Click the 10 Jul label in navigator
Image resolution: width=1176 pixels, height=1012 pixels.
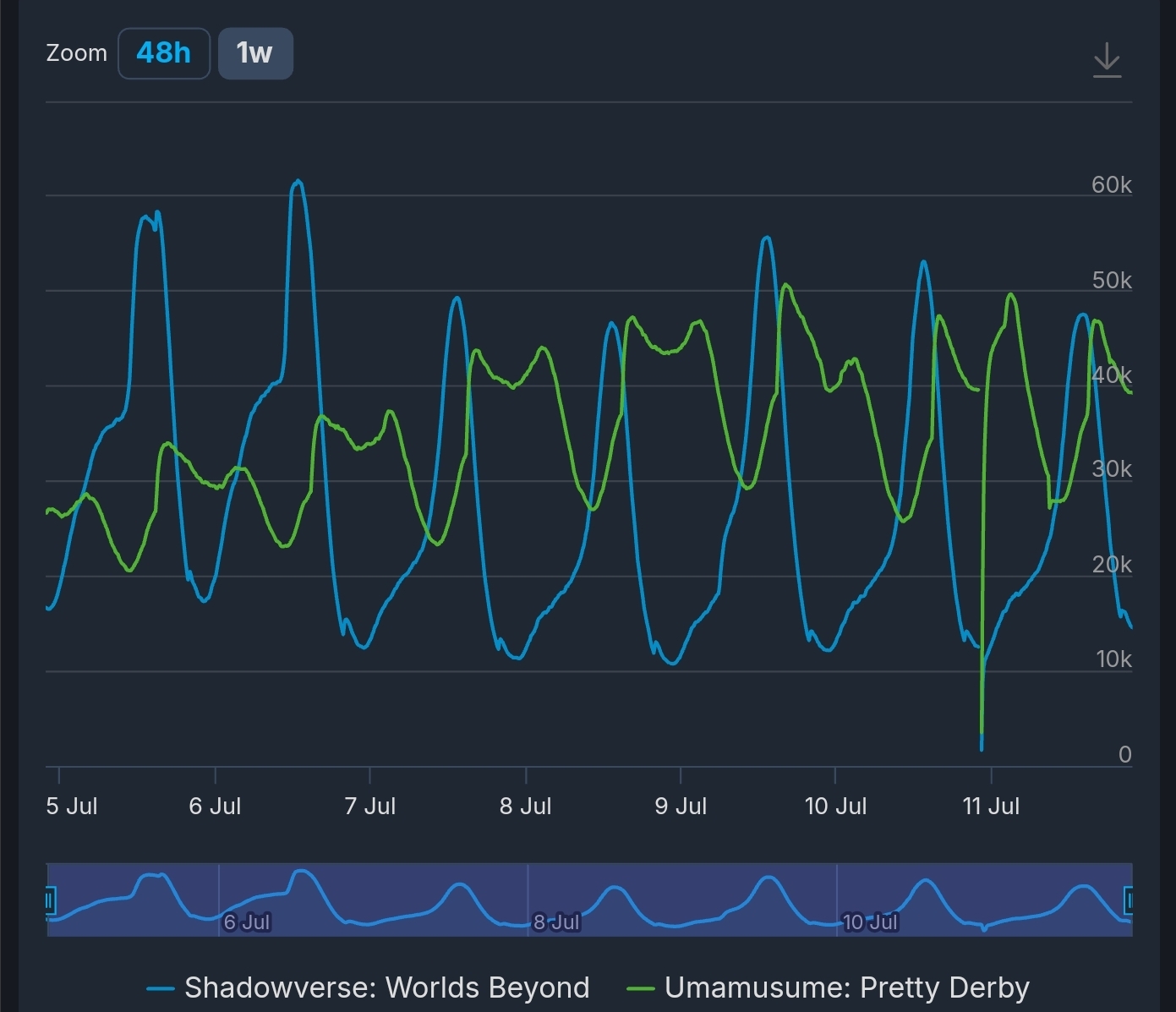[x=871, y=922]
